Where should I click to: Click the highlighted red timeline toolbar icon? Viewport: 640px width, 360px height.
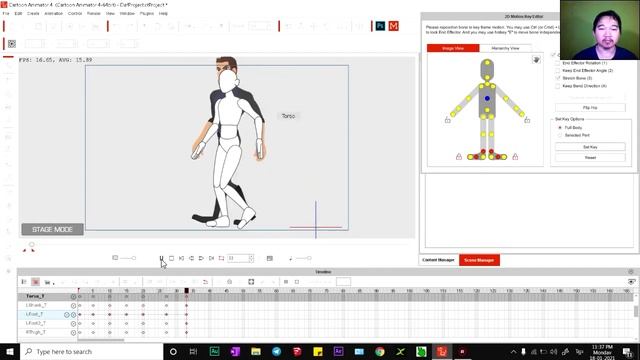coord(36,282)
